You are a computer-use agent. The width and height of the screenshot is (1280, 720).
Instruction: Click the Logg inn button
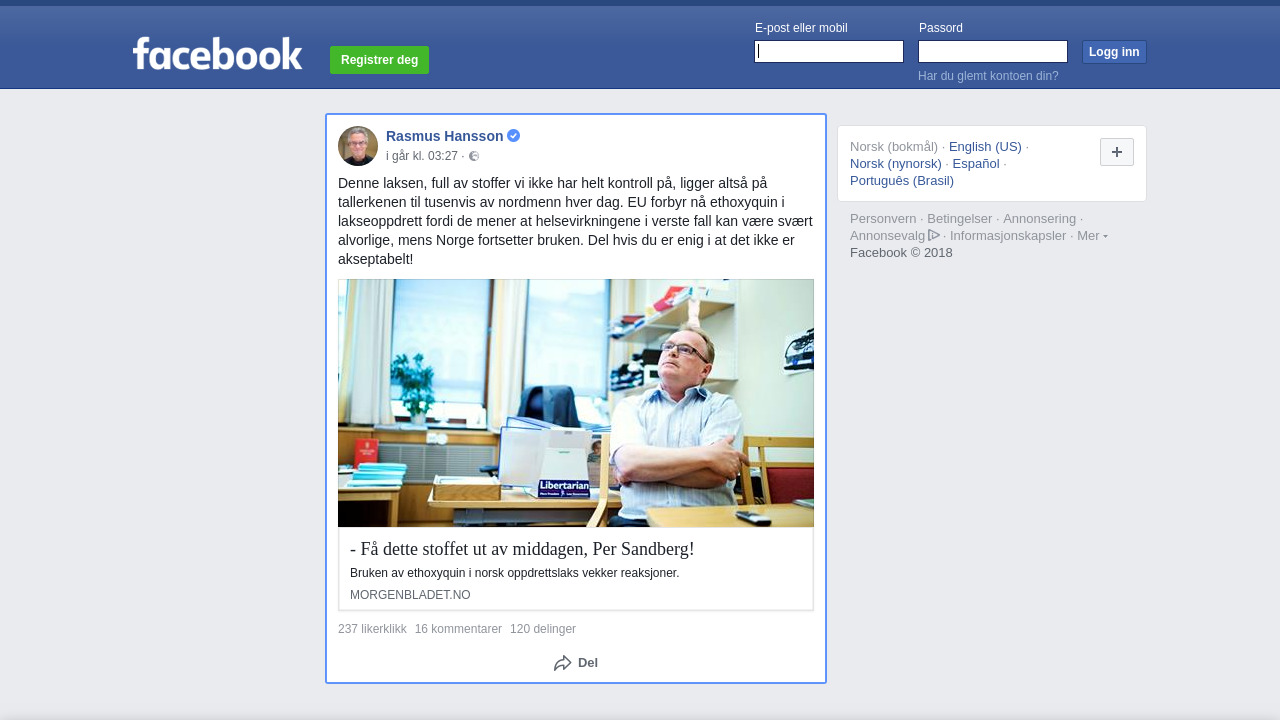point(1114,52)
